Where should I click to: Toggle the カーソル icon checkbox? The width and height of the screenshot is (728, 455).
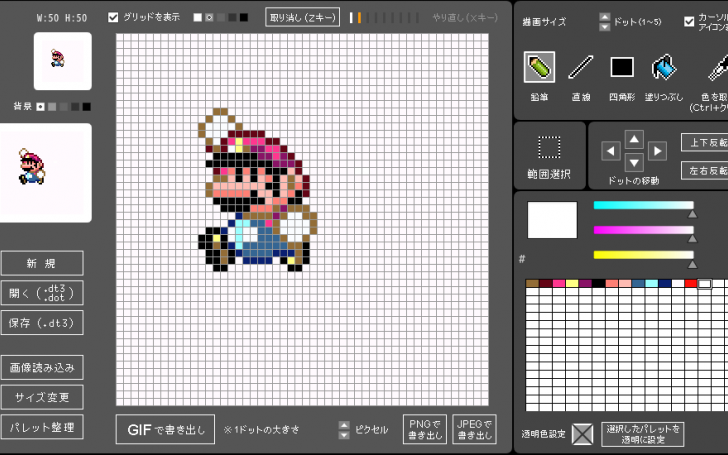coord(689,22)
